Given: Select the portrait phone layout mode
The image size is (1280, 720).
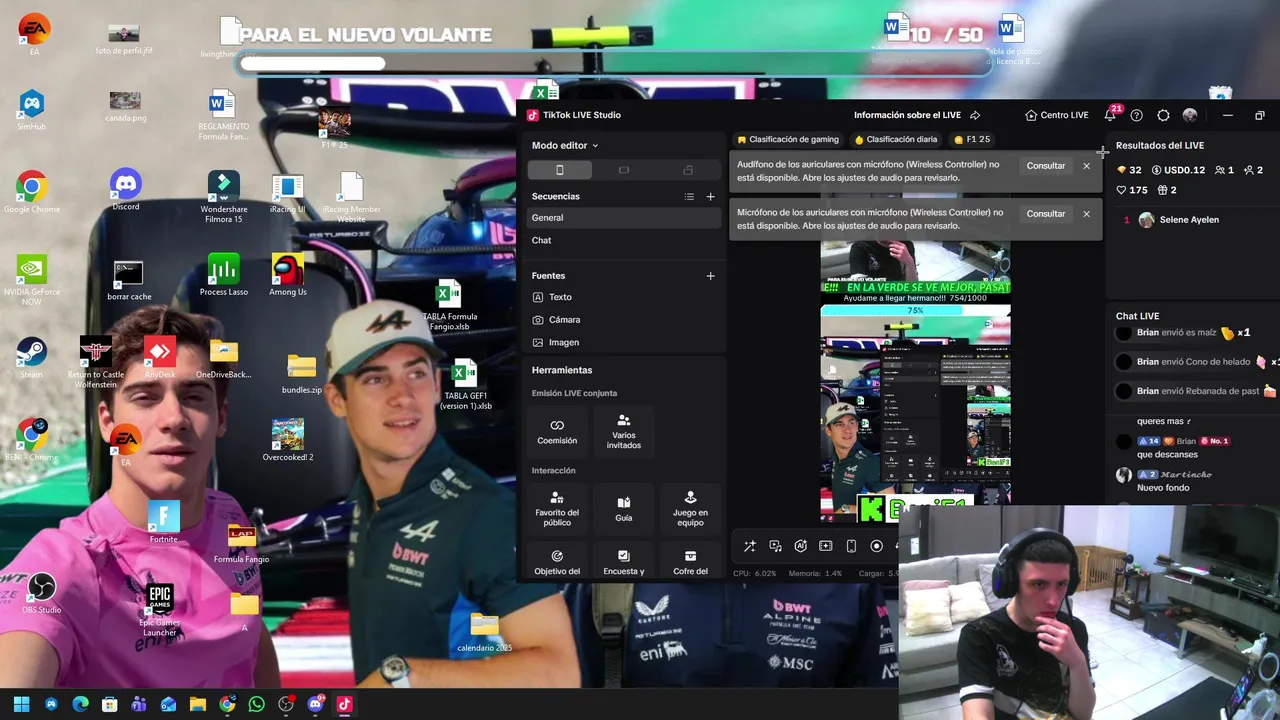Looking at the screenshot, I should click(x=560, y=170).
